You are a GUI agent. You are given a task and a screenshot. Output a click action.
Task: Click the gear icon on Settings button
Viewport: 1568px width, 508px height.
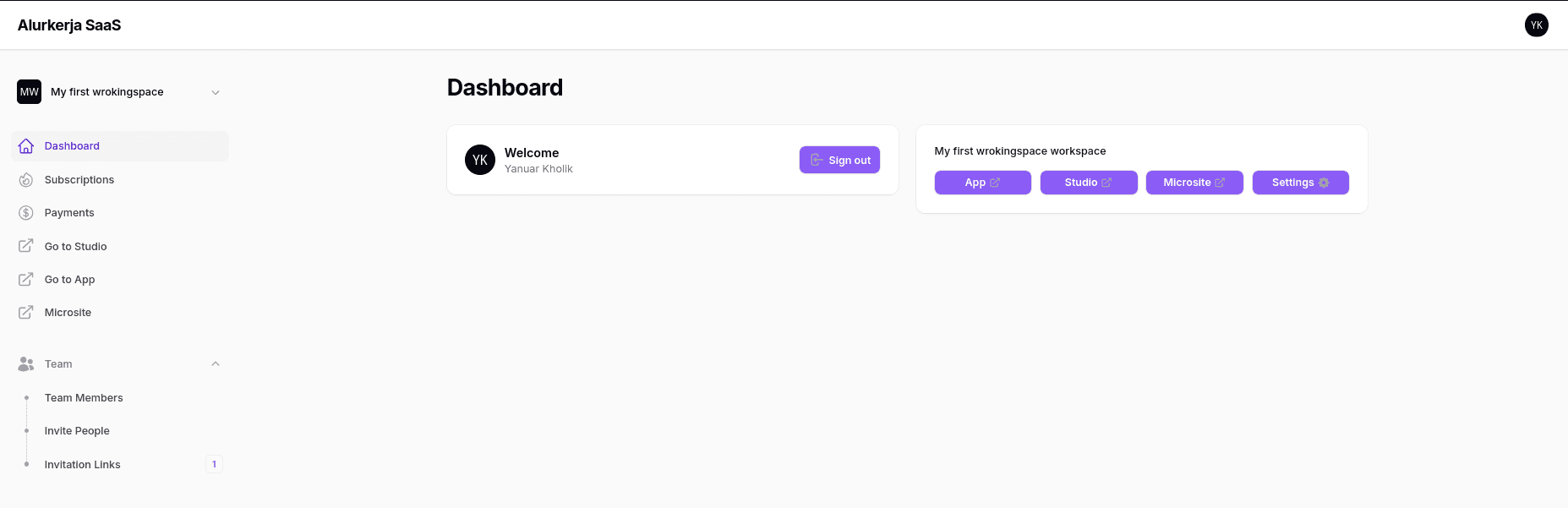[1324, 183]
